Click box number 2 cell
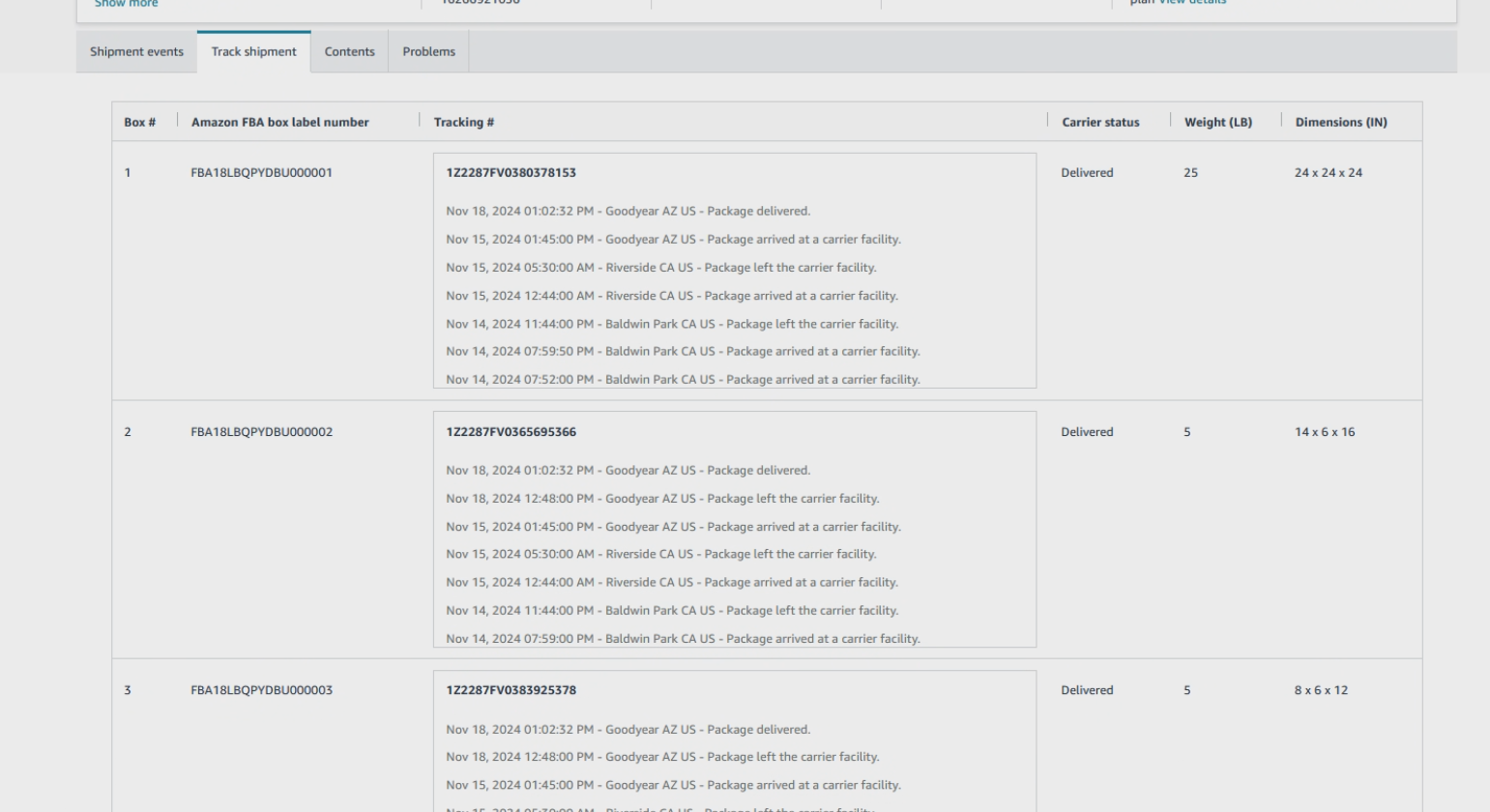The width and height of the screenshot is (1490, 812). 128,432
